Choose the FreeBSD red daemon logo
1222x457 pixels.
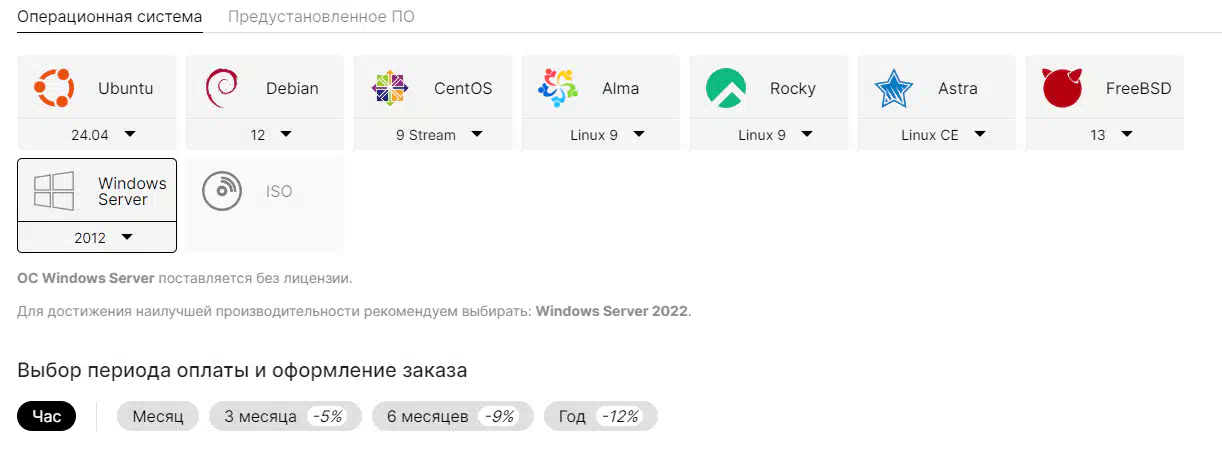pos(1062,88)
